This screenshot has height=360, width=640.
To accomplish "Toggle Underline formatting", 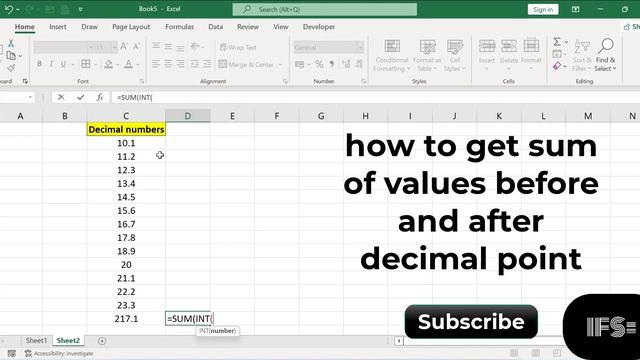I will [63, 64].
